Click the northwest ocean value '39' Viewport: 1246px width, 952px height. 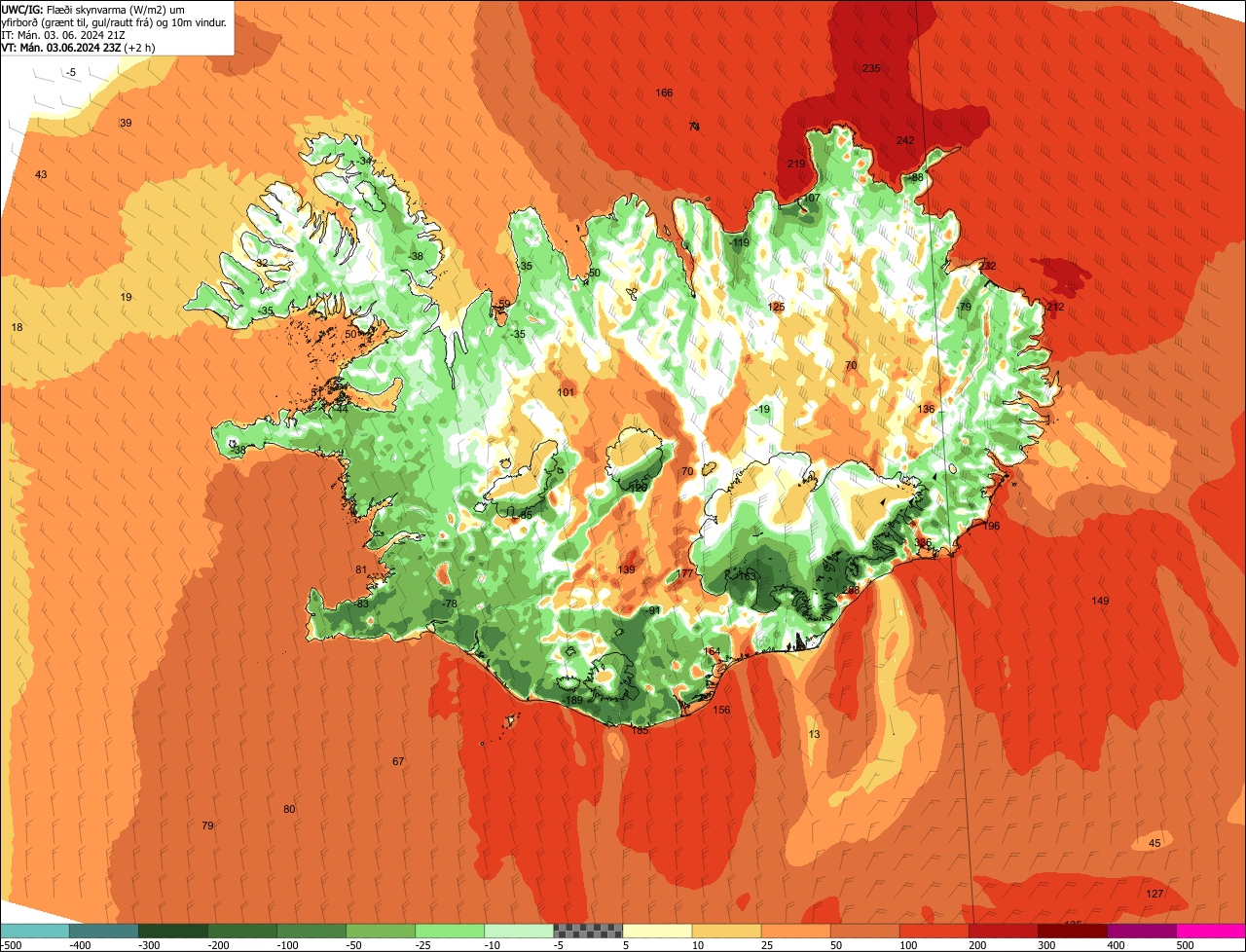[x=126, y=123]
